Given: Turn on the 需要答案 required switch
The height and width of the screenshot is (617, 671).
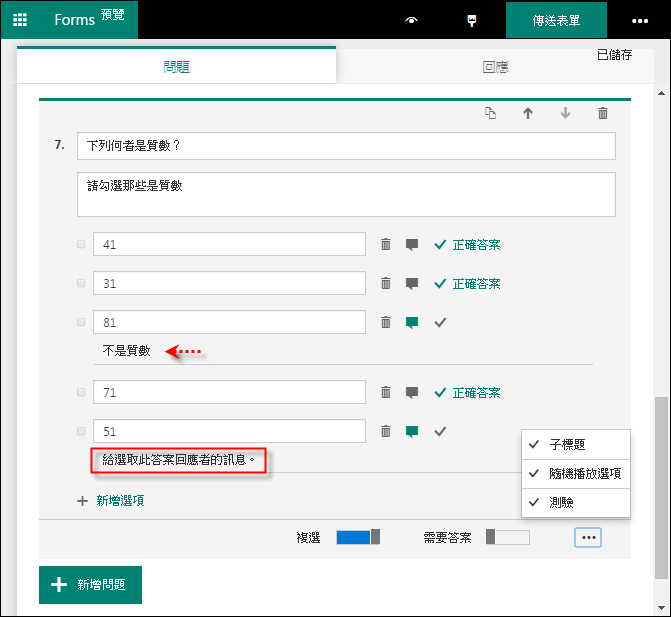Looking at the screenshot, I should pos(508,537).
